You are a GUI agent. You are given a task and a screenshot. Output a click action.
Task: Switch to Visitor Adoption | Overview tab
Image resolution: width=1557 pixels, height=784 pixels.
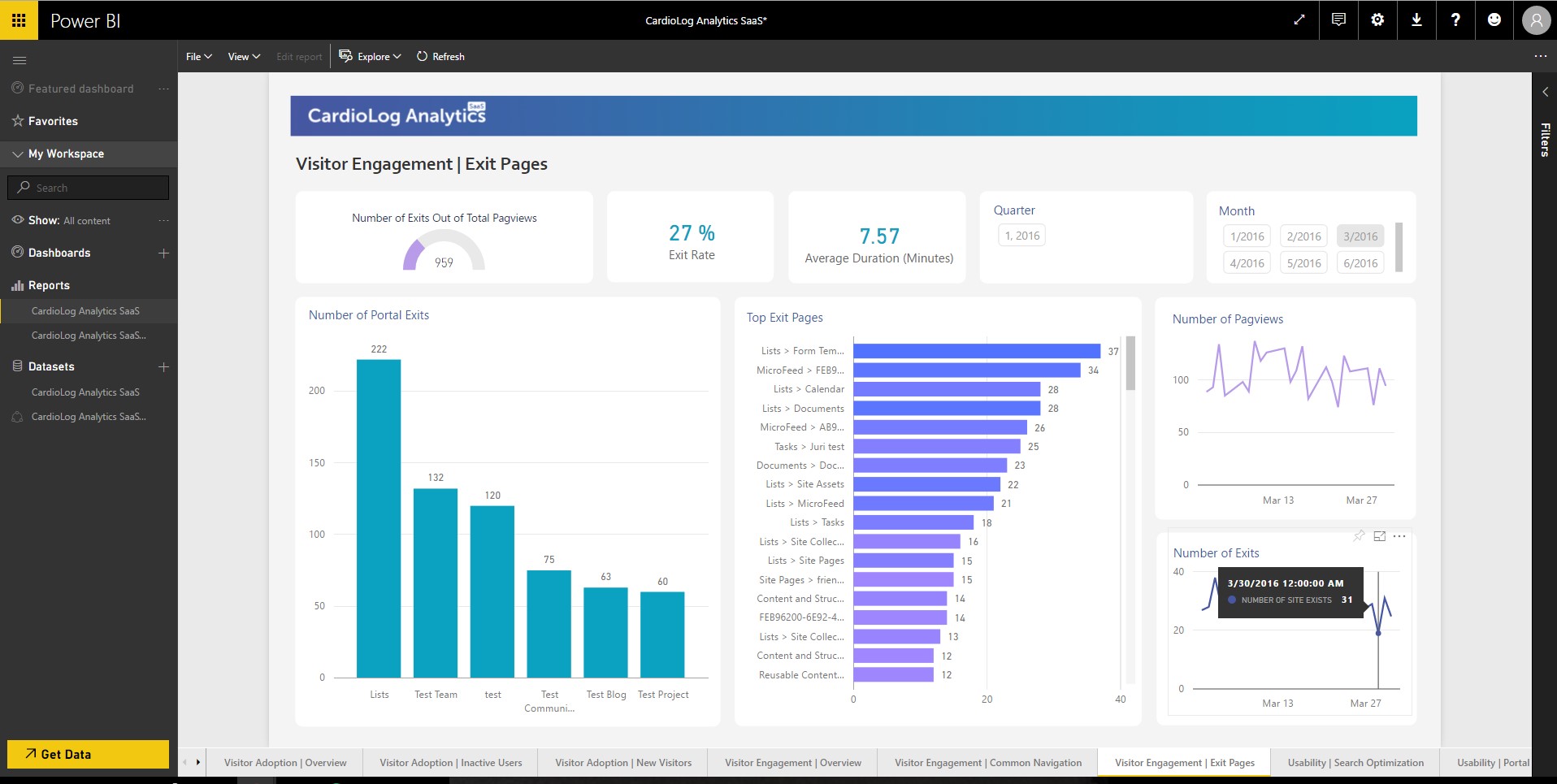285,763
